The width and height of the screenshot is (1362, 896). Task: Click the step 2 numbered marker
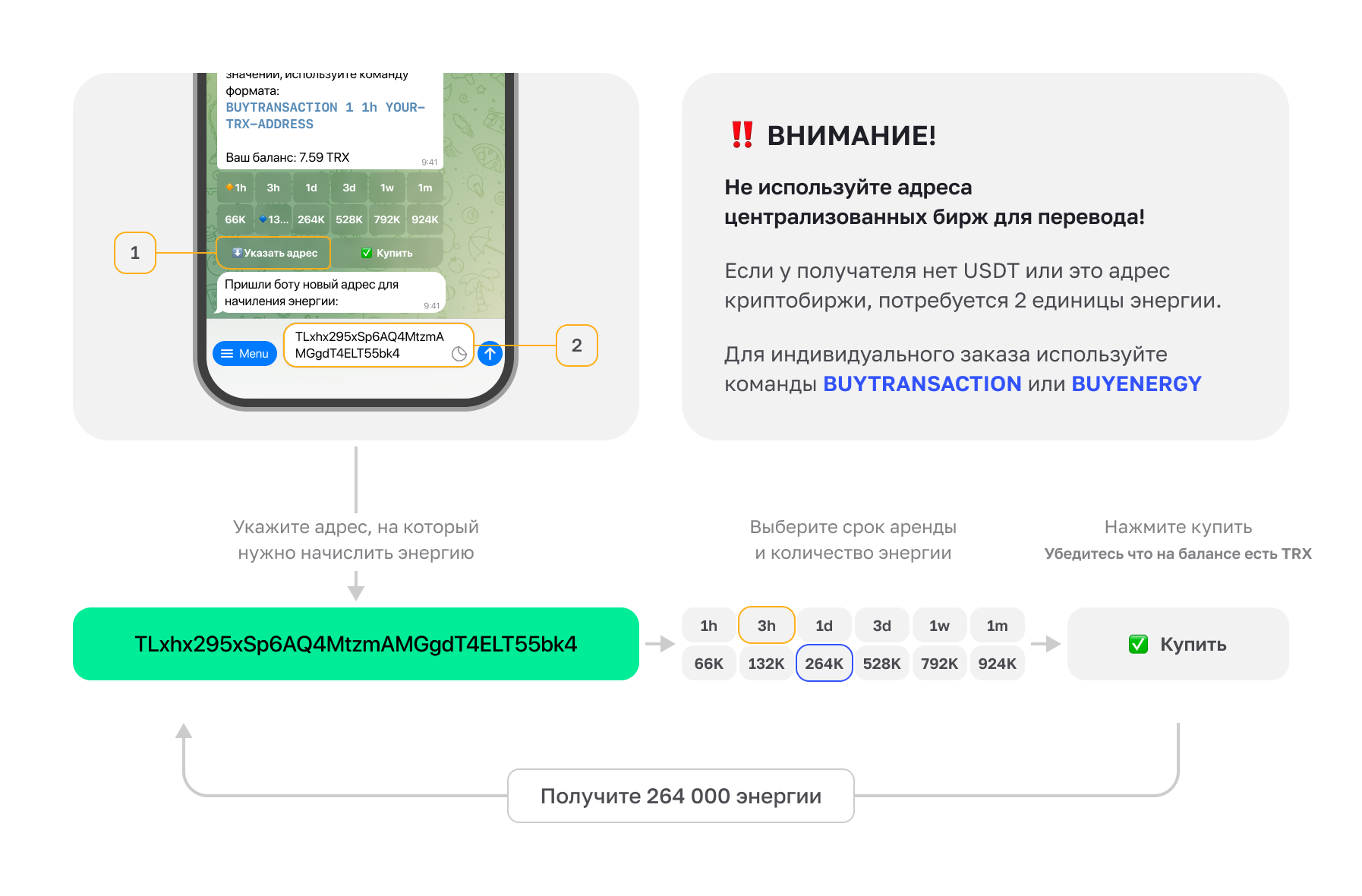577,345
